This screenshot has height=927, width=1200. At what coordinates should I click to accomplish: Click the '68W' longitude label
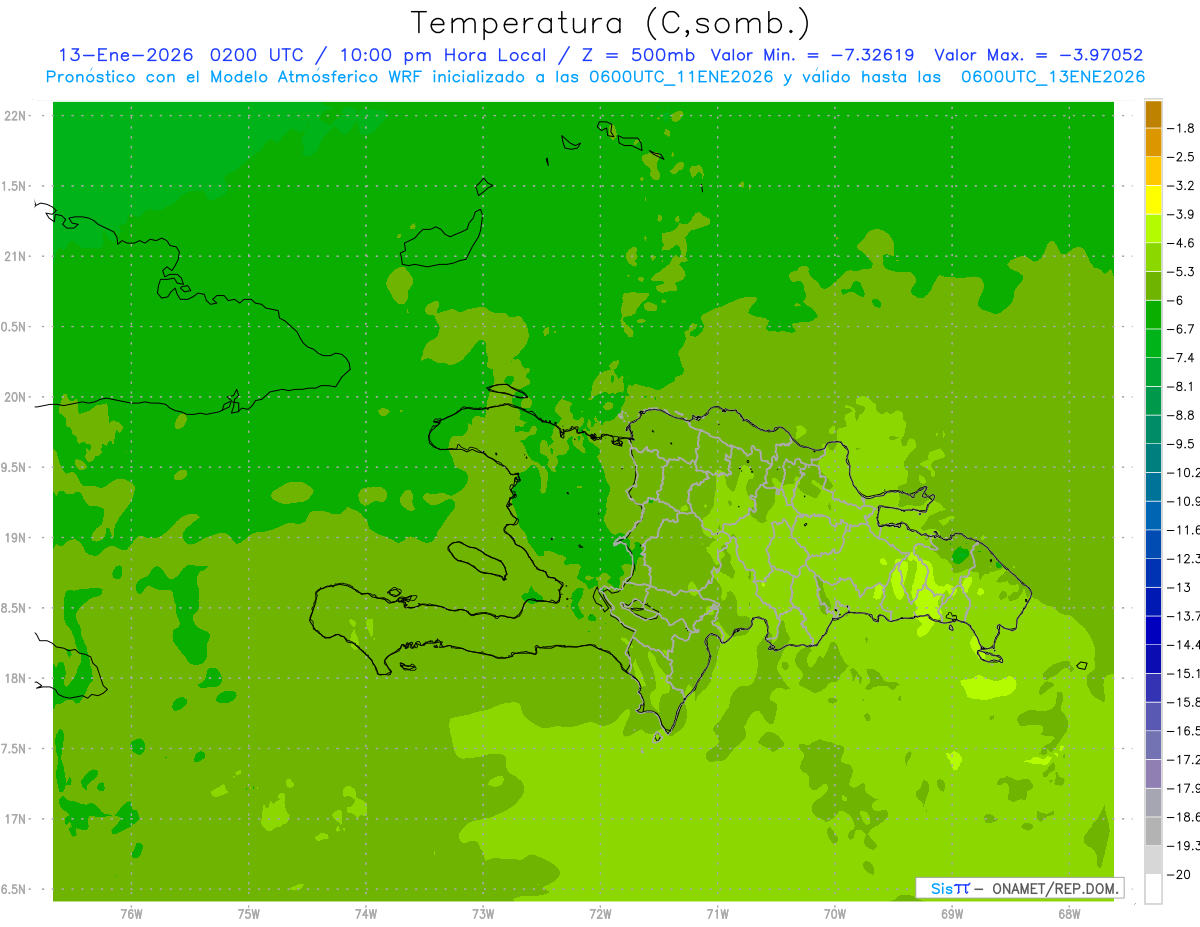point(1069,914)
